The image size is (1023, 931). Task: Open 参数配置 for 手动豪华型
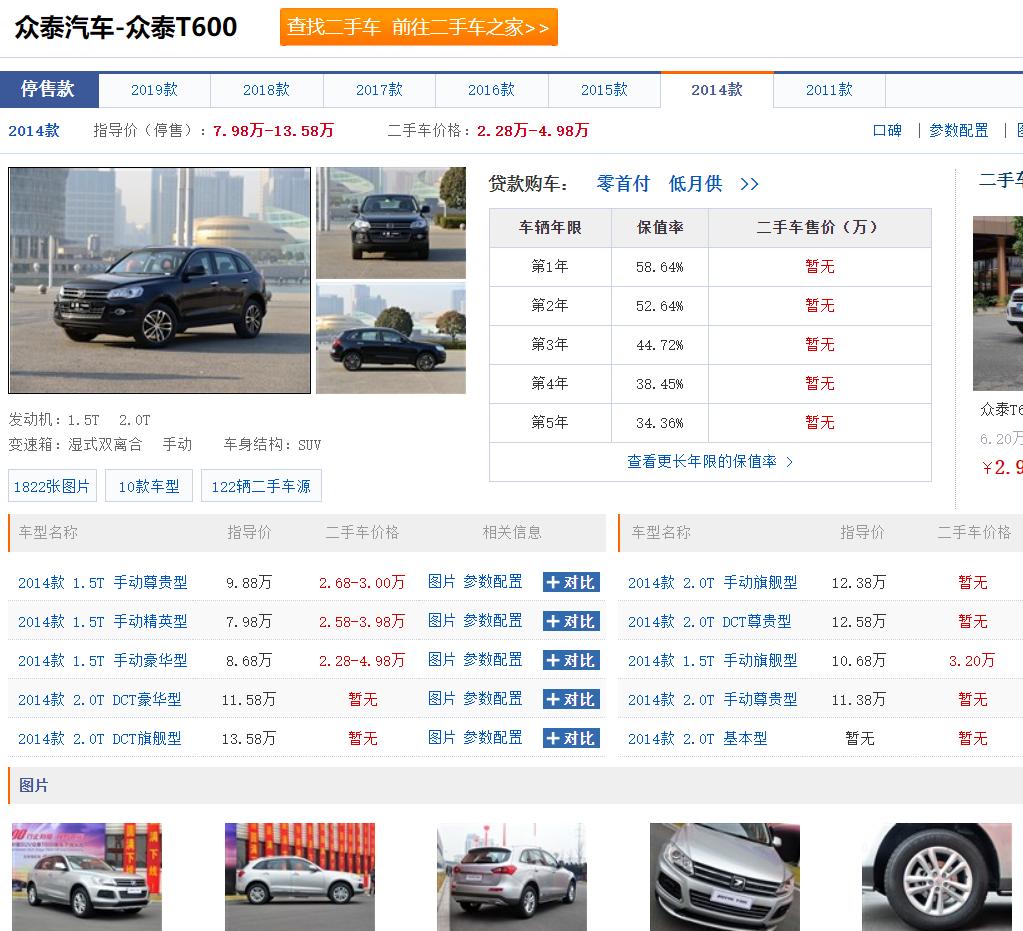click(x=492, y=660)
